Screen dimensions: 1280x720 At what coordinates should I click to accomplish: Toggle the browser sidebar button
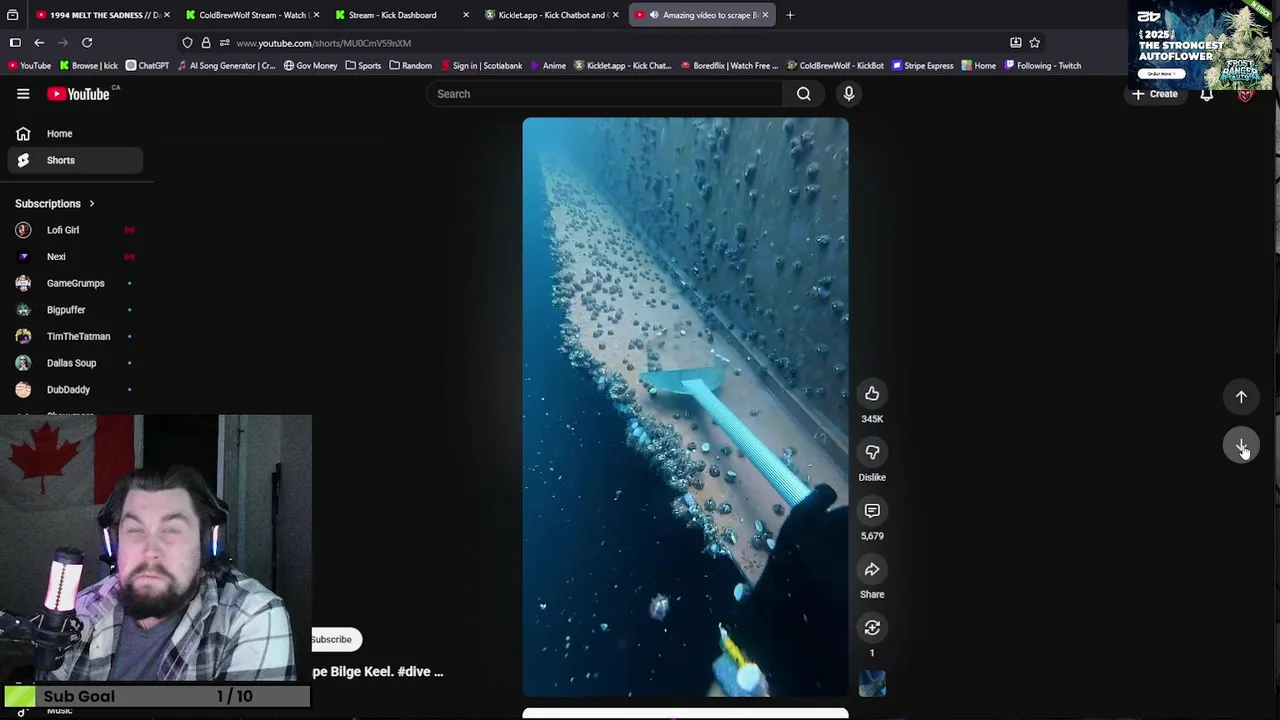[x=15, y=43]
